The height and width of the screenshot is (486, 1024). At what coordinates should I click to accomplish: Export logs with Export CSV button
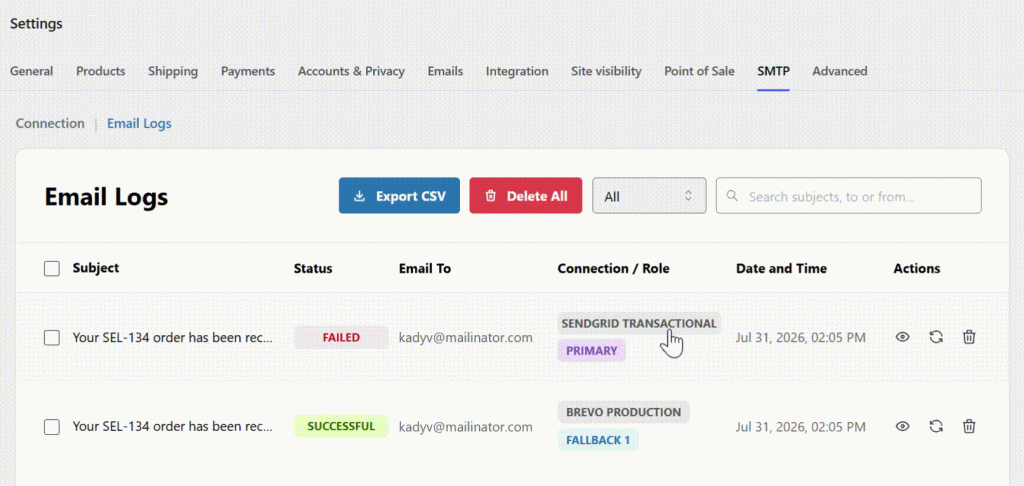point(399,196)
